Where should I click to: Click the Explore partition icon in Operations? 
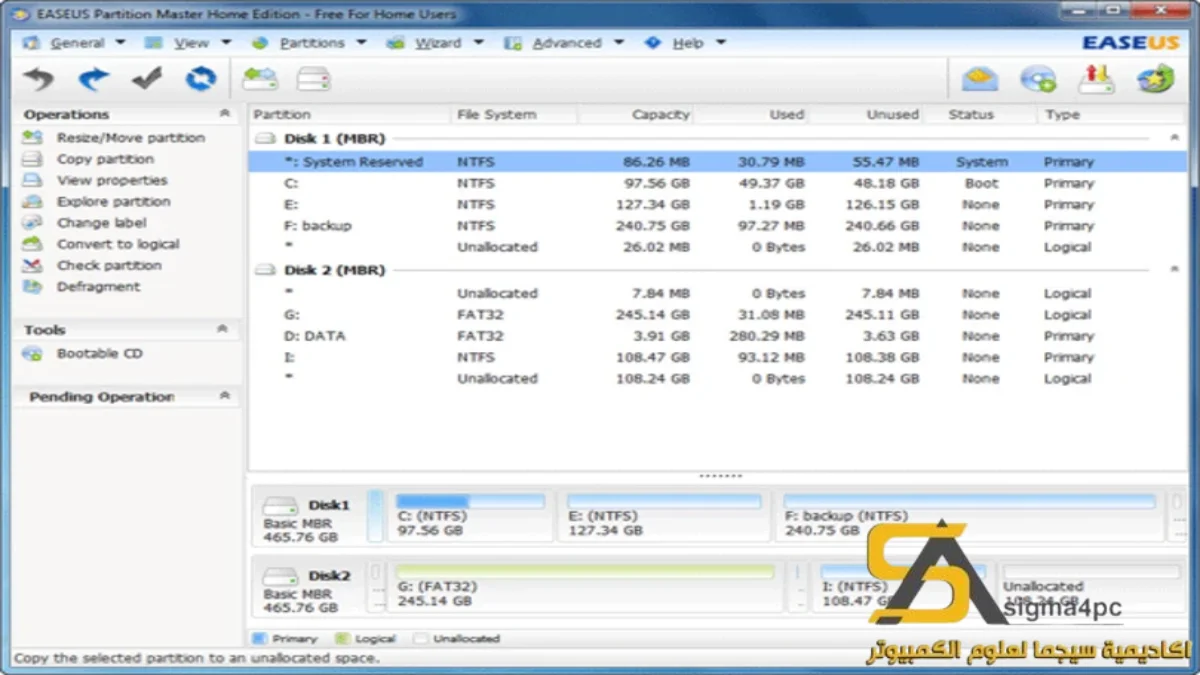click(33, 201)
